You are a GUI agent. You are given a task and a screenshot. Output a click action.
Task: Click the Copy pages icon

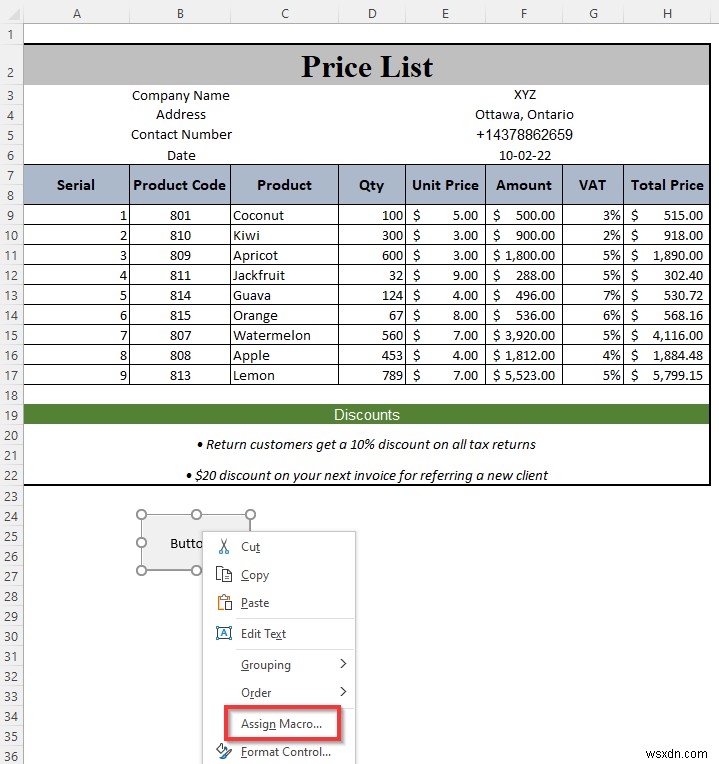tap(224, 574)
